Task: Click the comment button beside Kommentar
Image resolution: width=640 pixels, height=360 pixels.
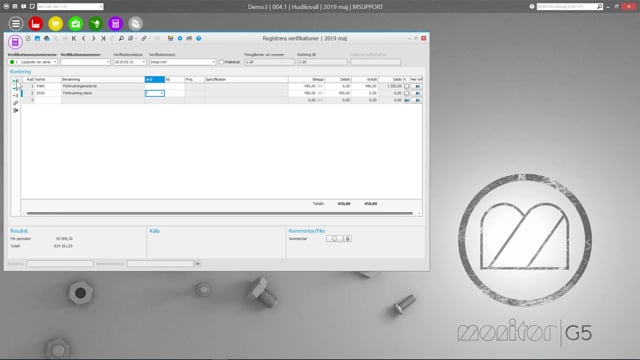Action: point(334,238)
